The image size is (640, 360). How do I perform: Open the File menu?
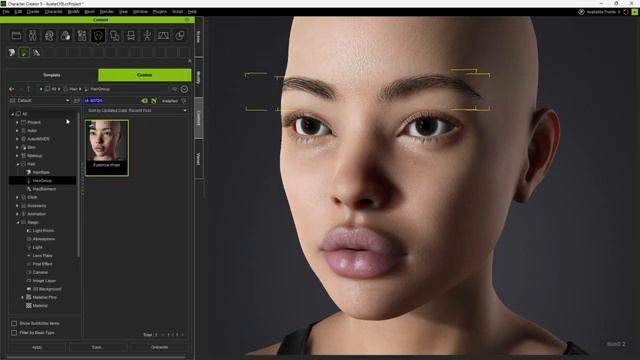click(x=6, y=12)
